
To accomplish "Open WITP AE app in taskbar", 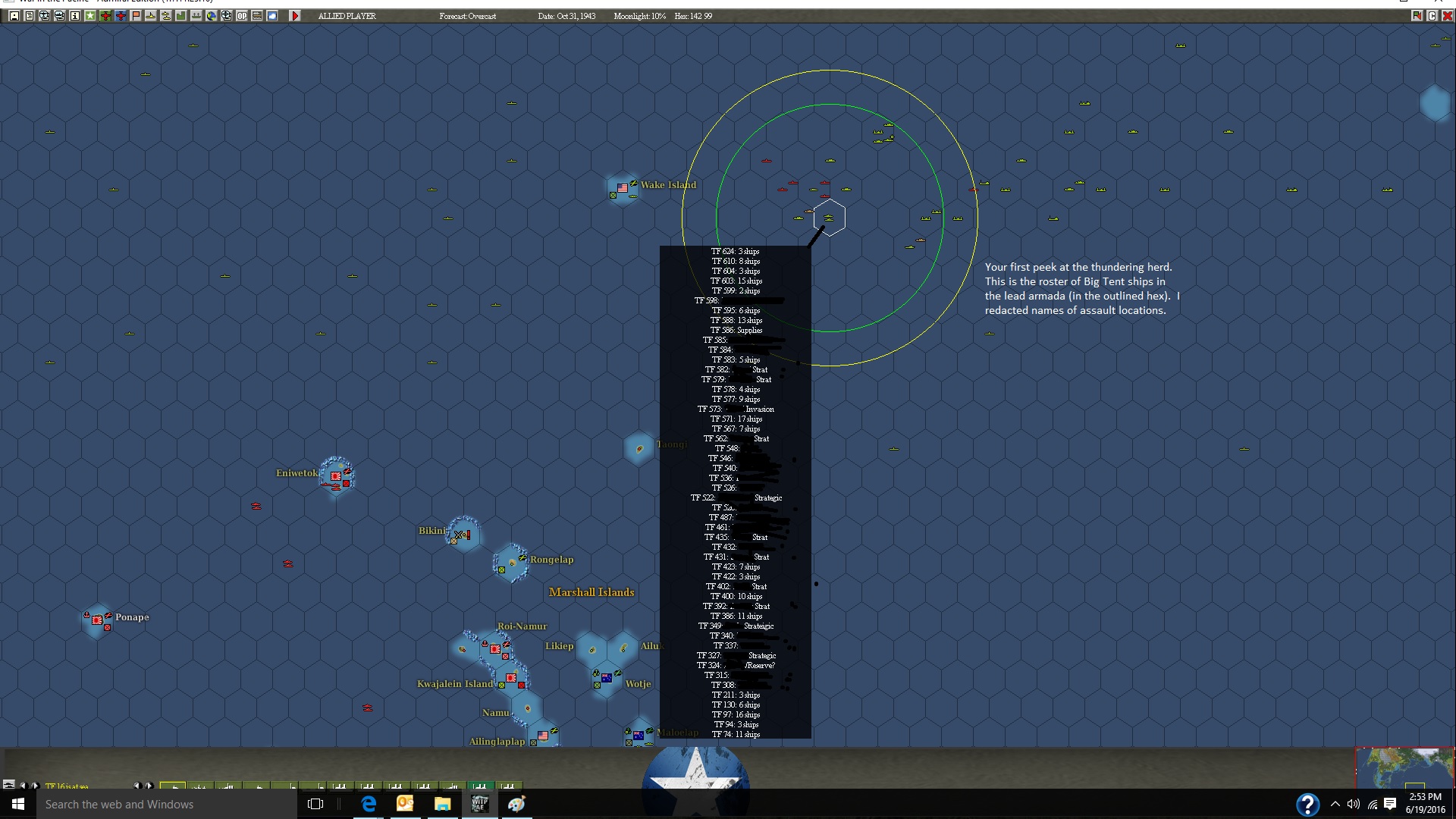I will pos(479,804).
